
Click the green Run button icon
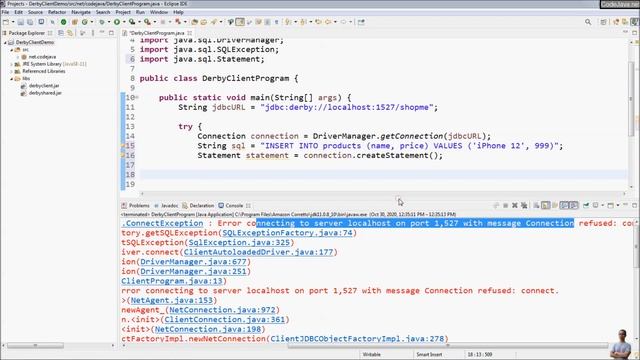pos(117,22)
